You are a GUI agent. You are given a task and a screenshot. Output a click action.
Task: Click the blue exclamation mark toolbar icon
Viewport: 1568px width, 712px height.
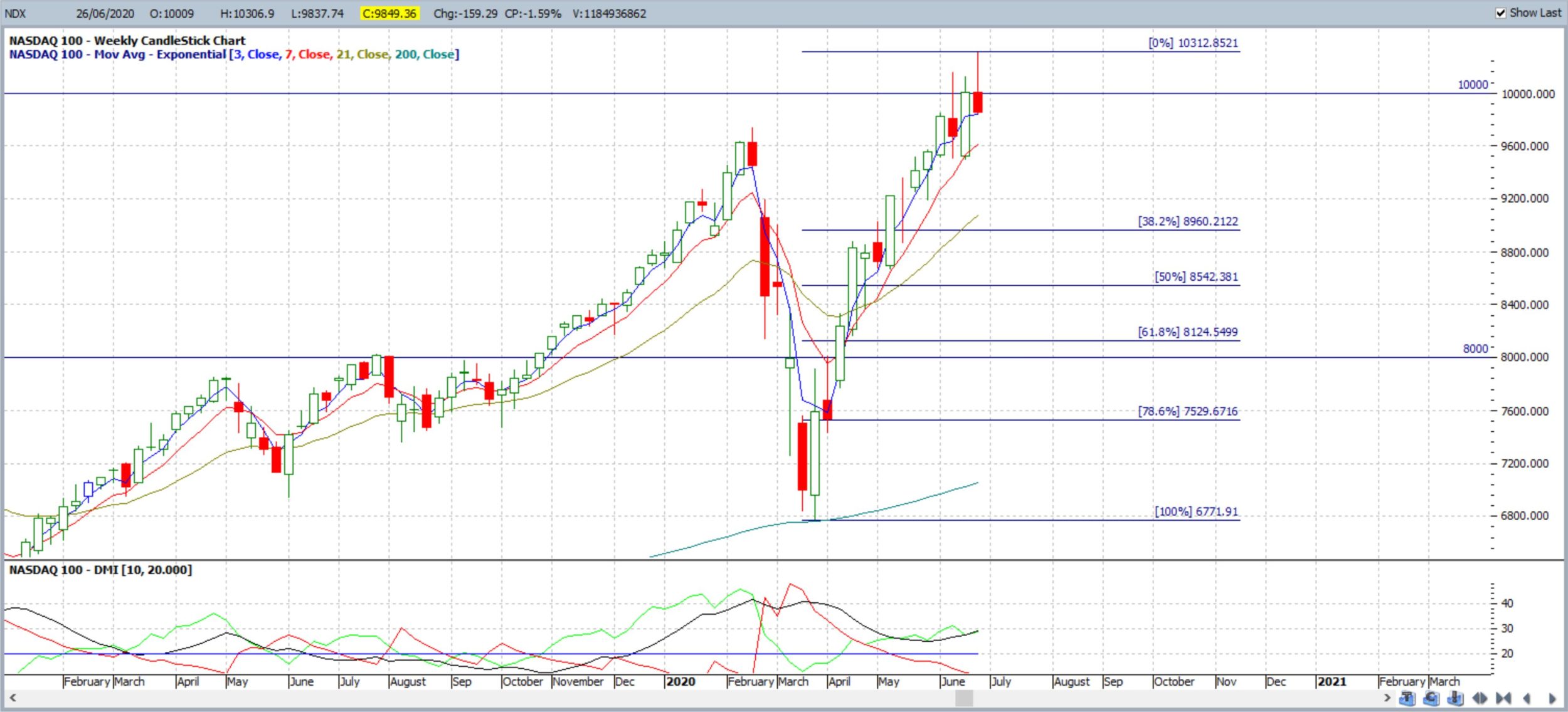[1456, 698]
